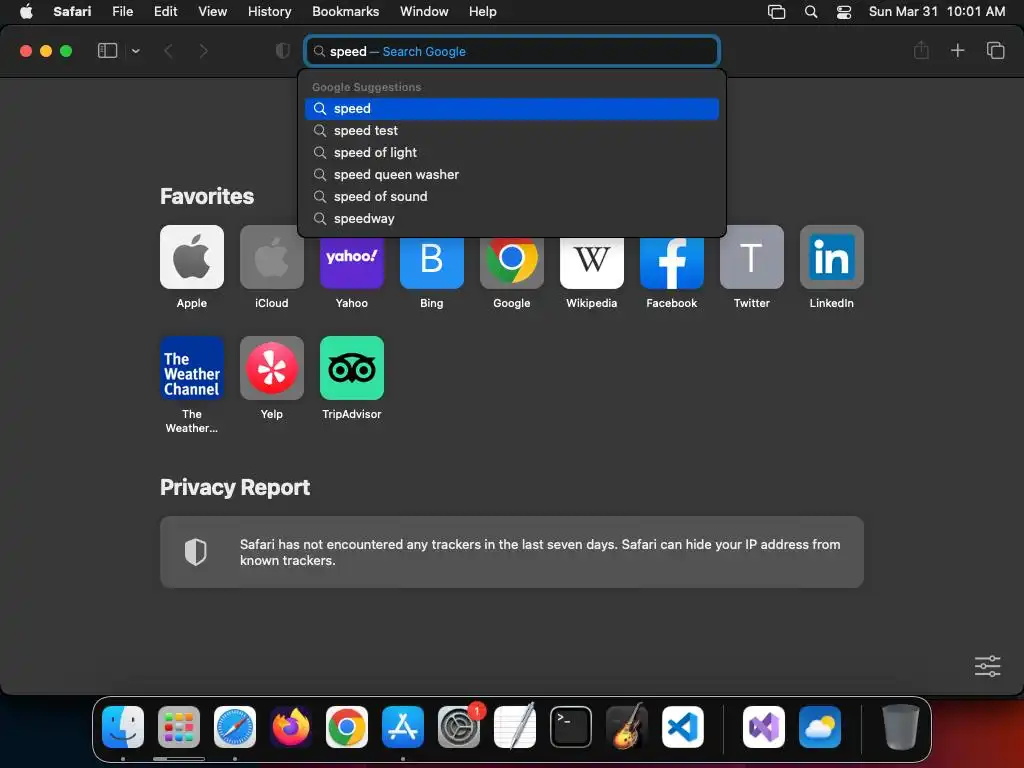Open the Twitter favorite
Viewport: 1024px width, 768px height.
pos(752,257)
